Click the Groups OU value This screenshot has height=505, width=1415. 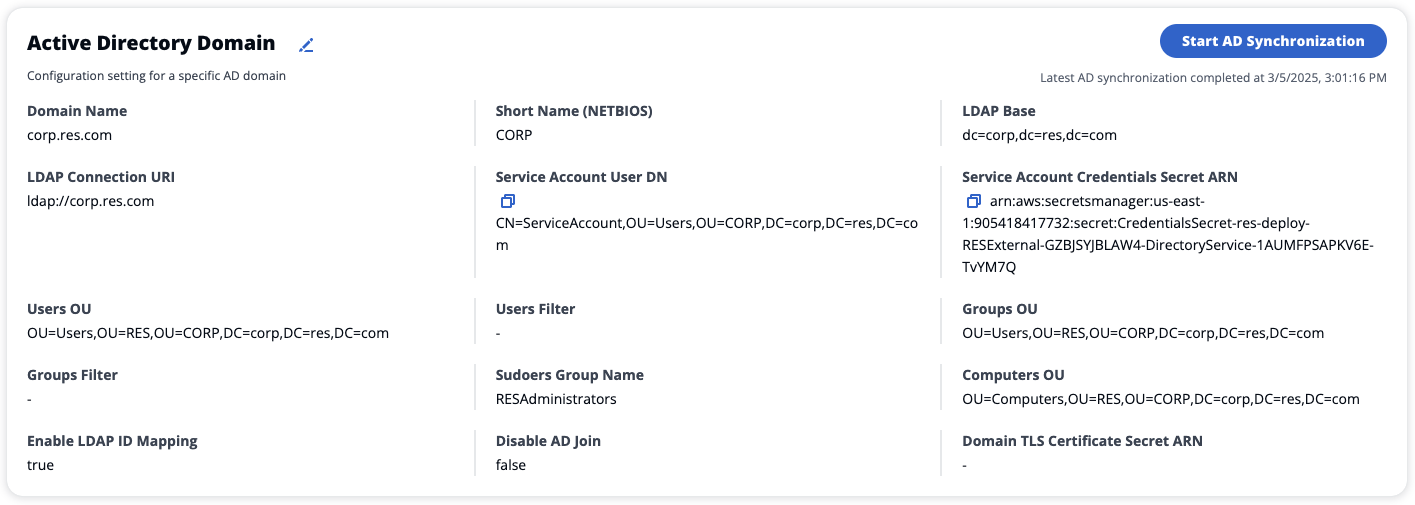click(1142, 333)
